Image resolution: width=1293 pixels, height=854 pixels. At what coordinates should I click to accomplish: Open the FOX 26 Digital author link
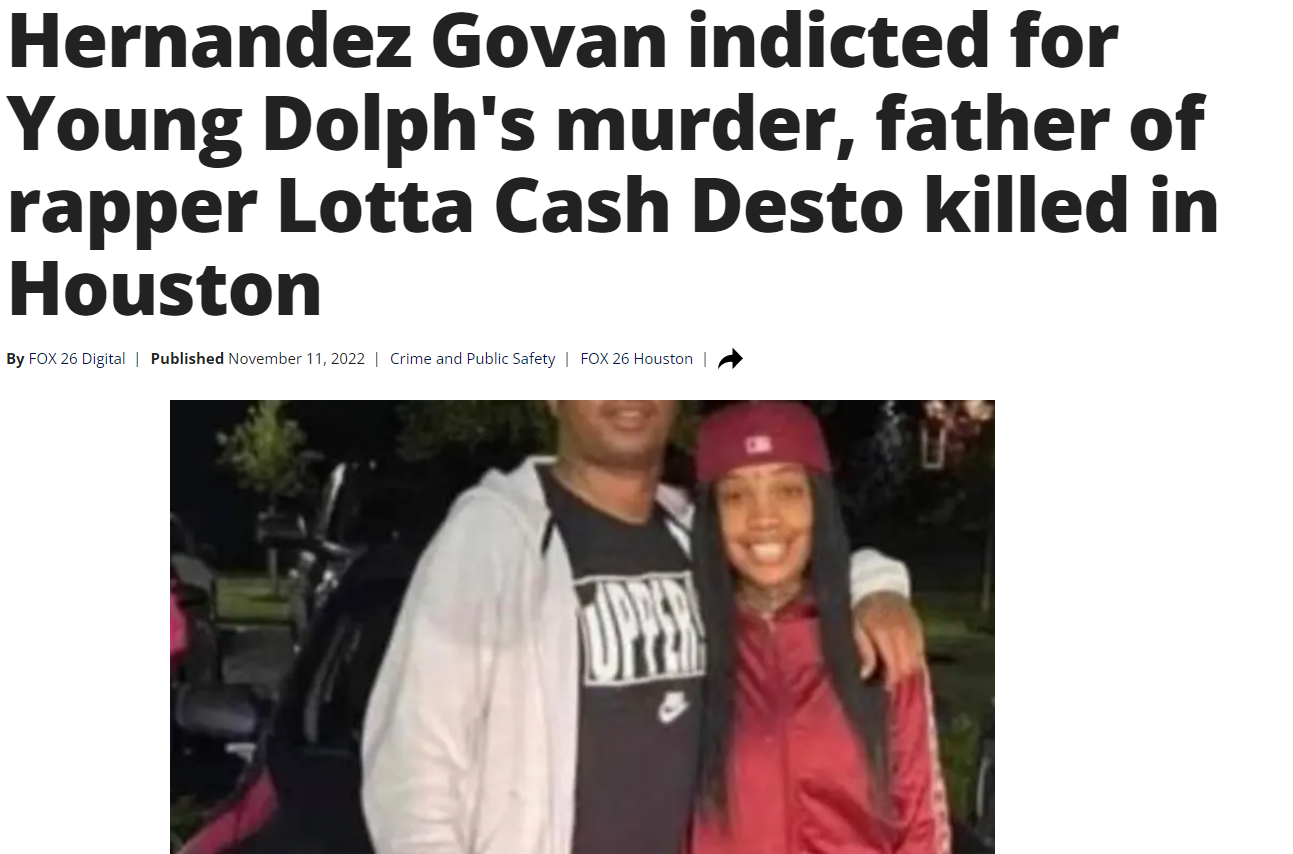click(77, 359)
